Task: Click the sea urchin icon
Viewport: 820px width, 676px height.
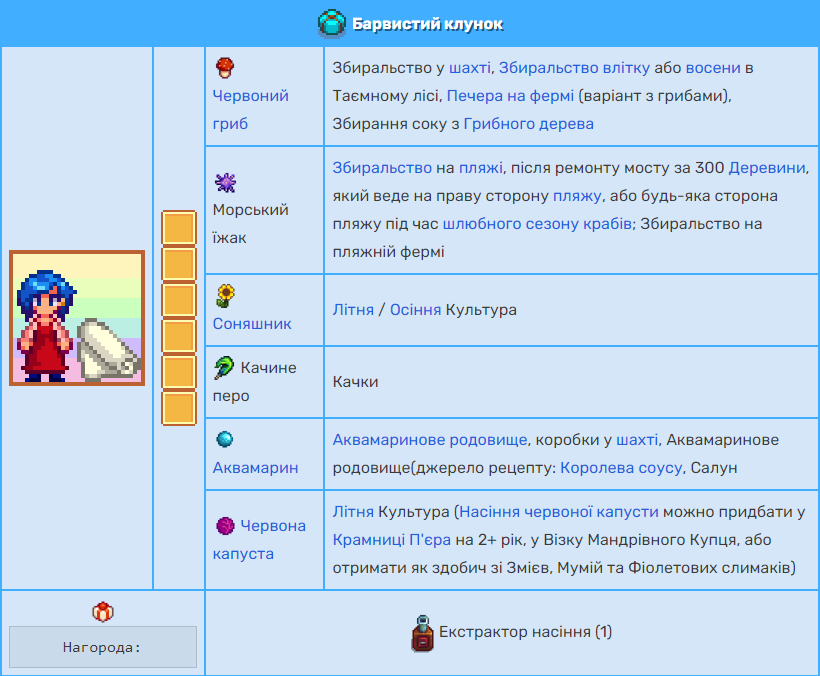Action: tap(225, 182)
